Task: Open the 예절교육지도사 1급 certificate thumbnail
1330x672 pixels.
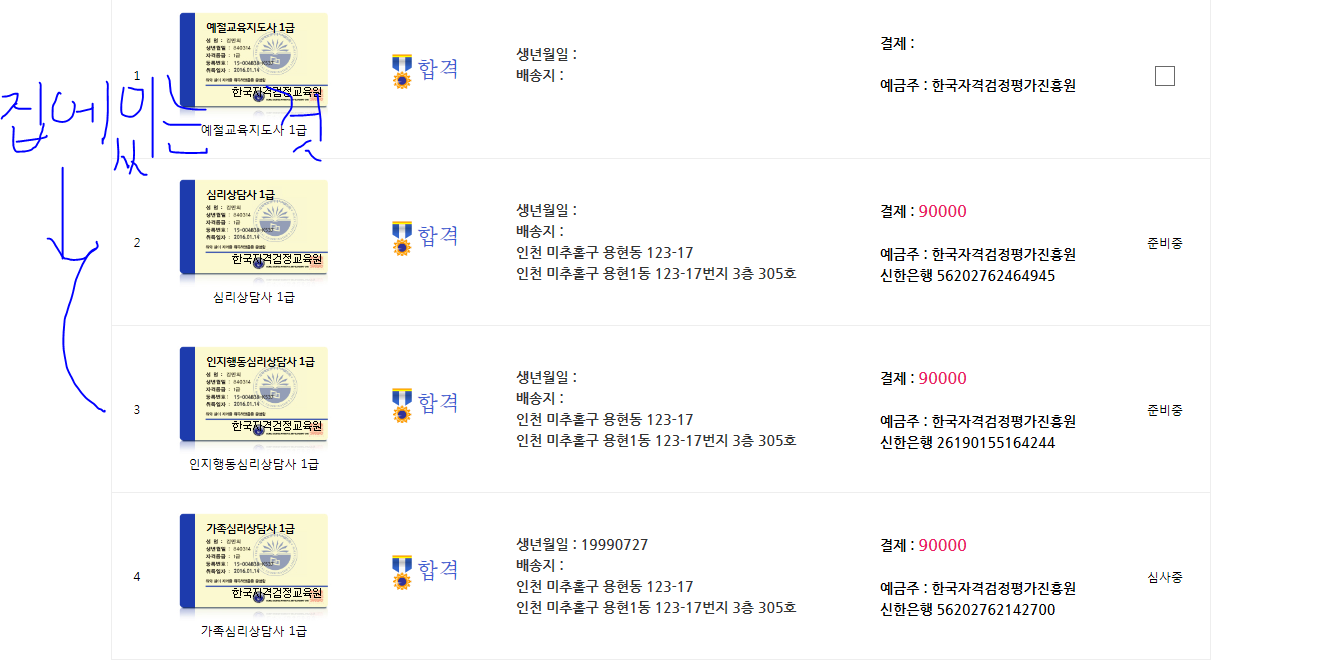Action: pos(254,61)
